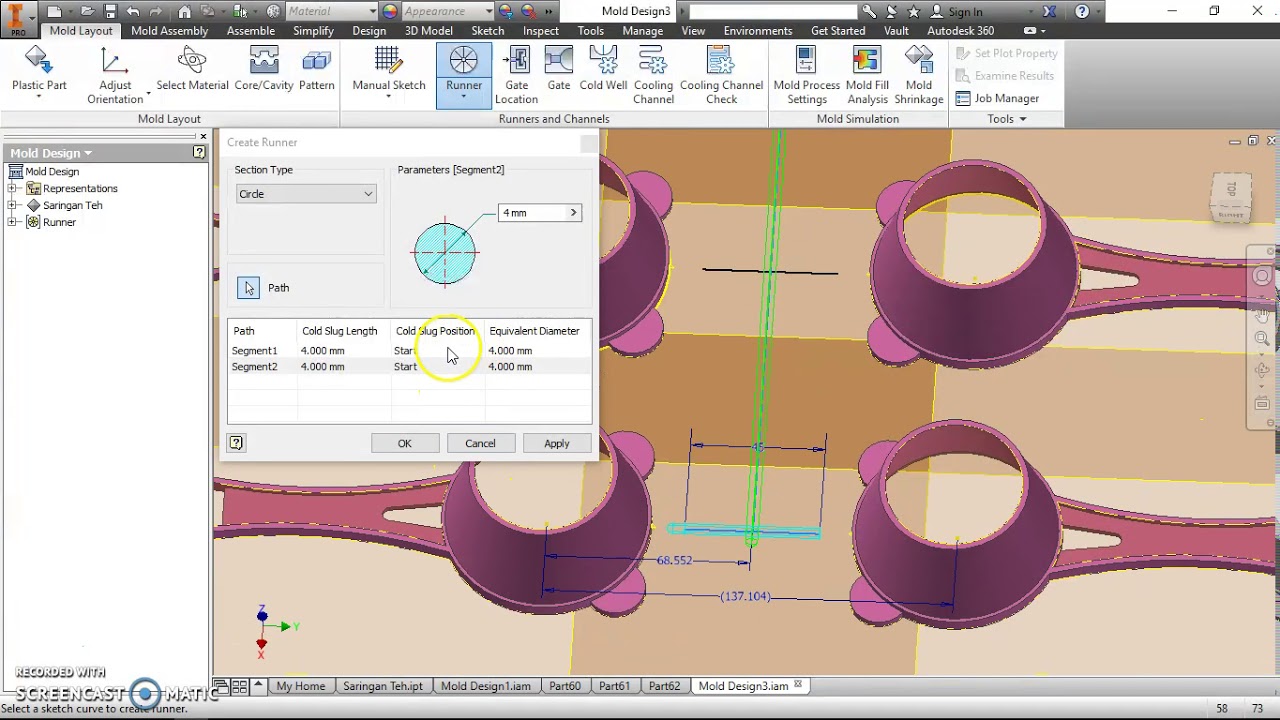Open Create Runner dialog help icon
This screenshot has height=720, width=1280.
tap(236, 442)
